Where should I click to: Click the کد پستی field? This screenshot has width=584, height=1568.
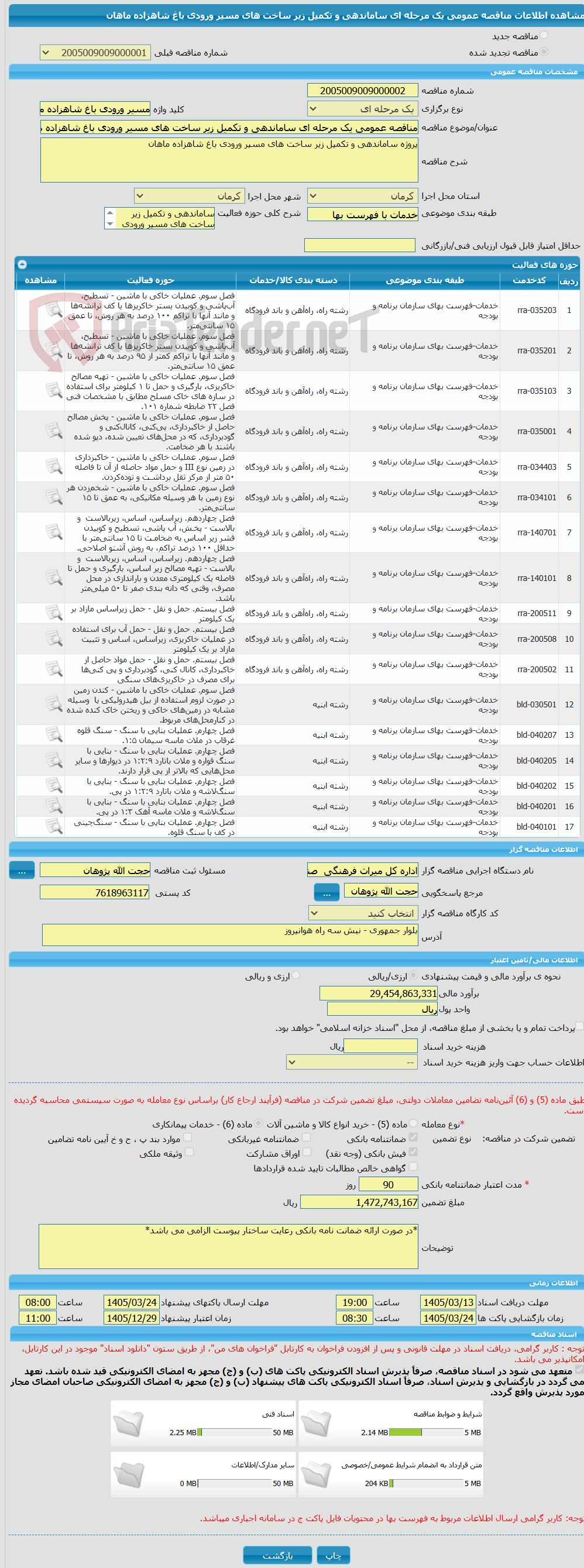click(x=94, y=892)
